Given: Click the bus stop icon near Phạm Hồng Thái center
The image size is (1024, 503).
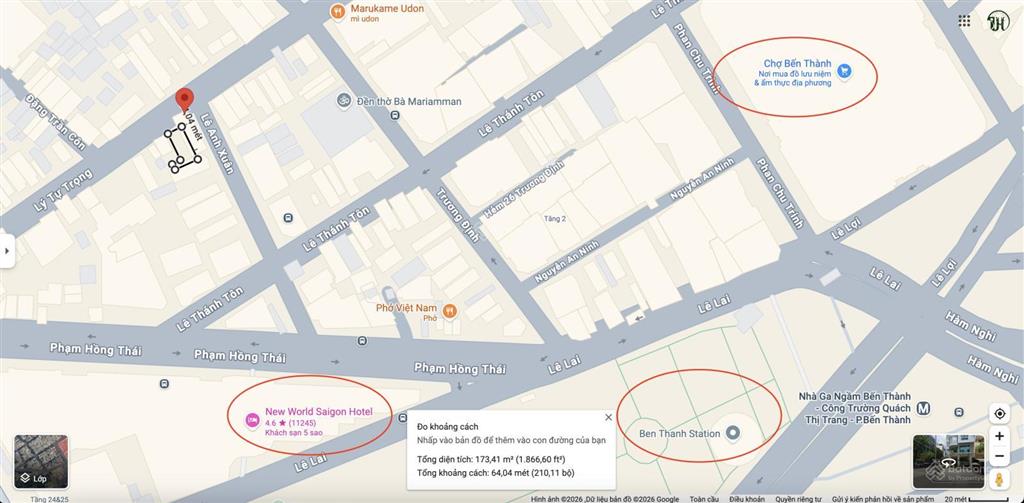Looking at the screenshot, I should coord(362,340).
